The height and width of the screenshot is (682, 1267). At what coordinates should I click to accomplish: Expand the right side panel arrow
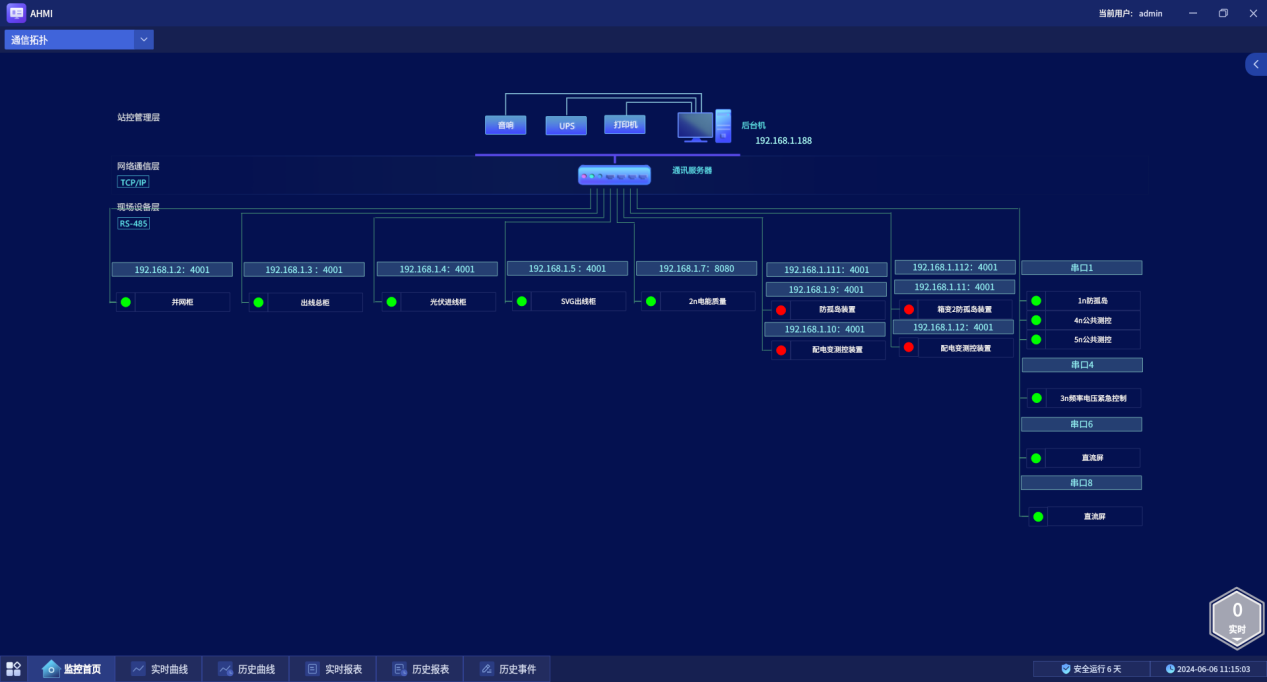[x=1256, y=64]
